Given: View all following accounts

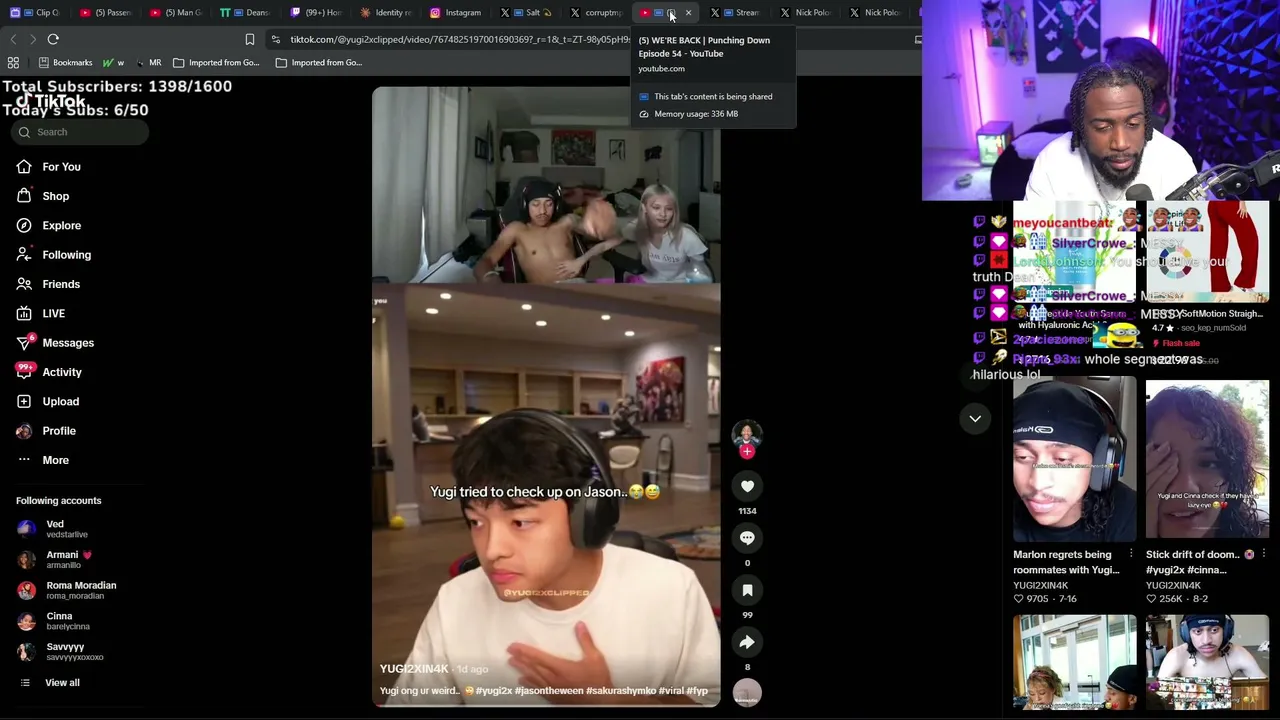Looking at the screenshot, I should [x=62, y=683].
